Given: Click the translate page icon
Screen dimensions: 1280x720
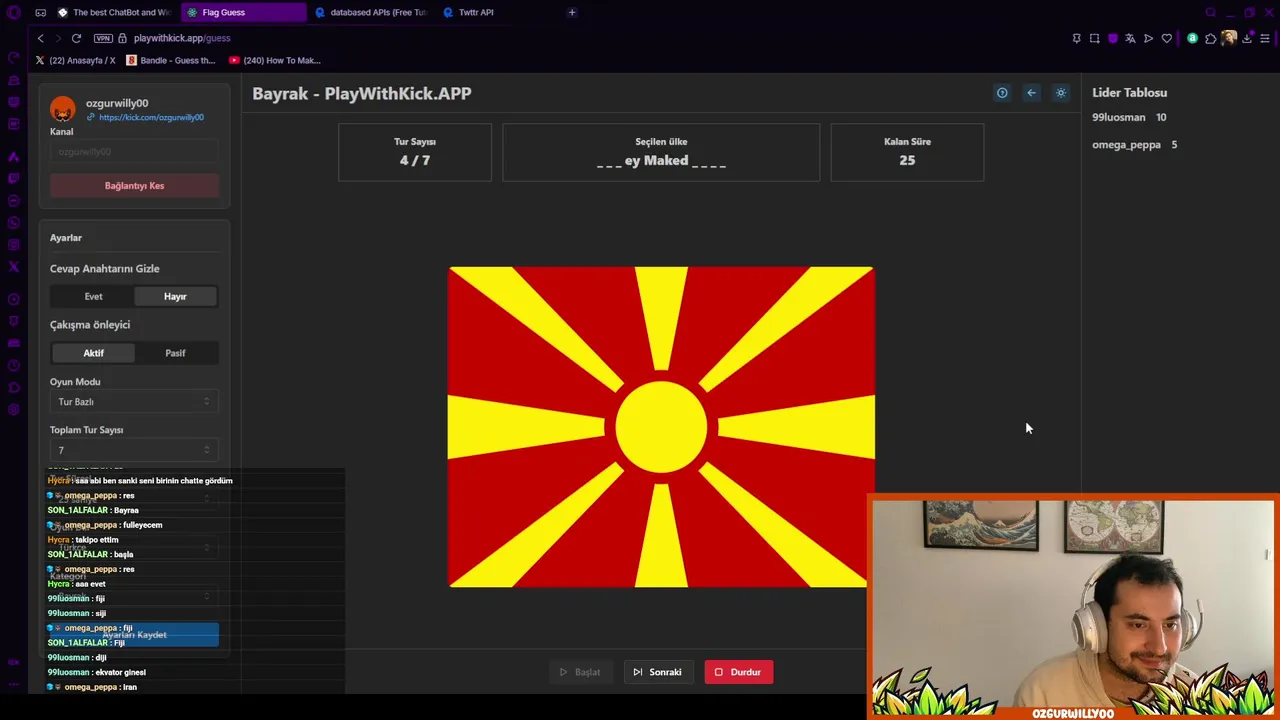Looking at the screenshot, I should pyautogui.click(x=1130, y=38).
